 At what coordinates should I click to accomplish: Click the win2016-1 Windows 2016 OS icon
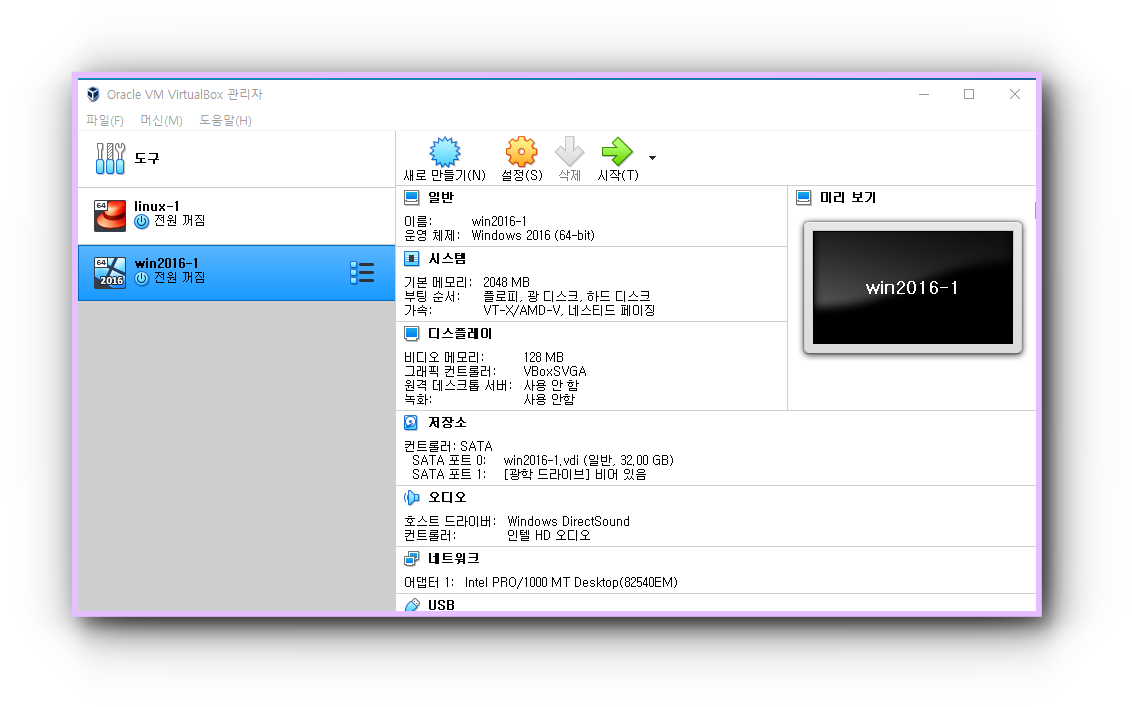[110, 272]
